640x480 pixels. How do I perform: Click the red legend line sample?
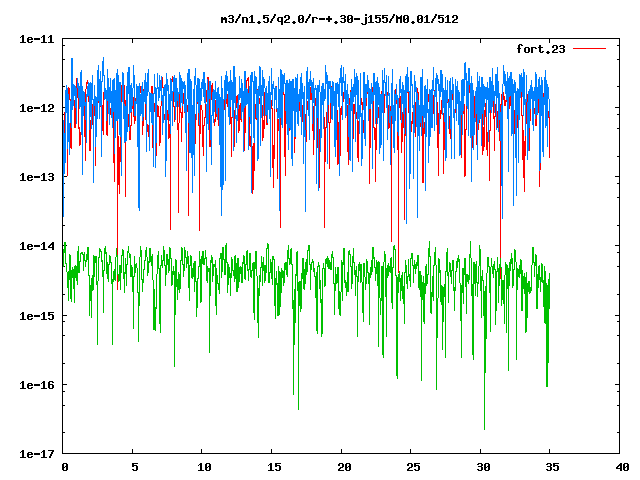589,49
